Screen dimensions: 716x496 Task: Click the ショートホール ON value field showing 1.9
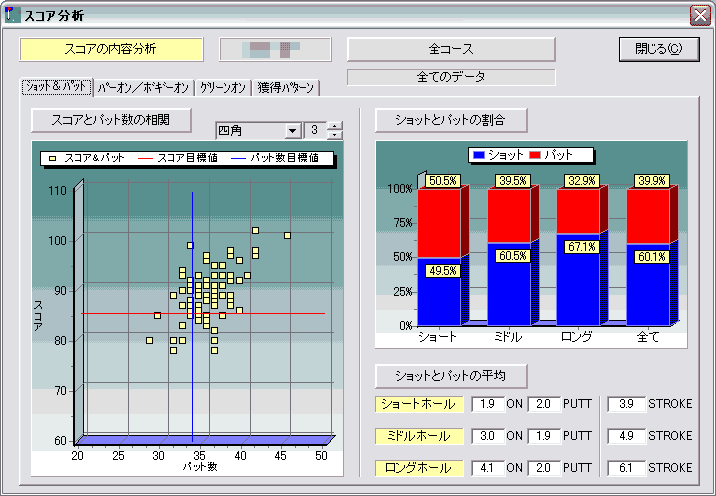tap(485, 404)
